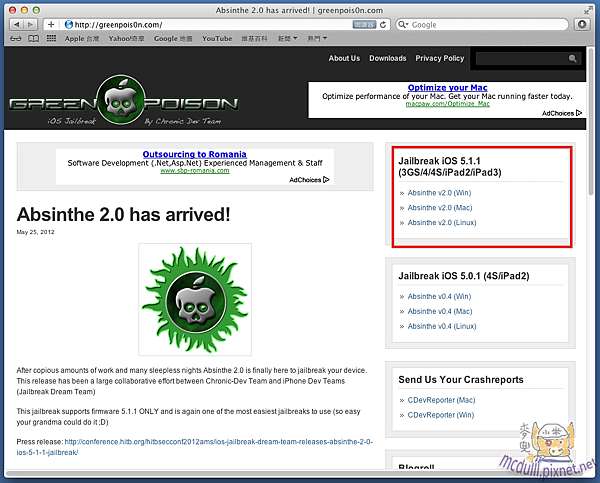Click the Green Poison skull logo
Viewport: 600px width, 483px height.
[x=121, y=100]
